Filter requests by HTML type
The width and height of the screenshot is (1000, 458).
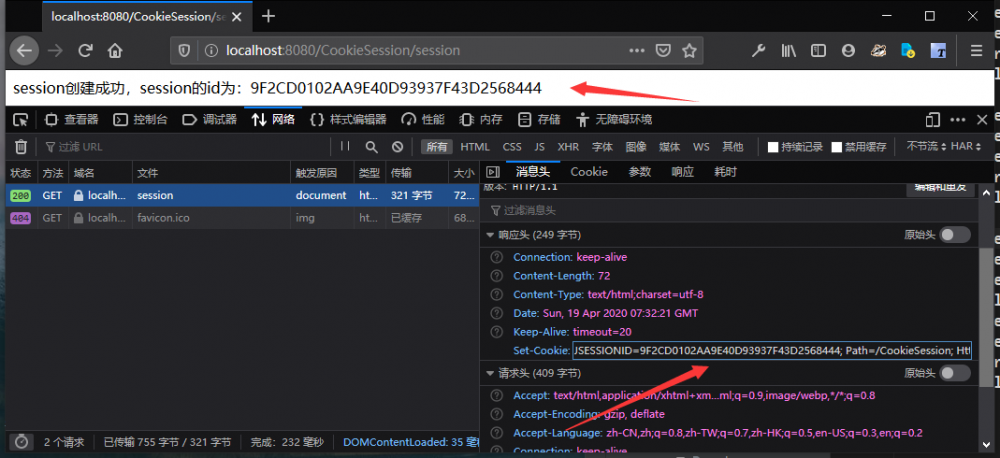tap(475, 147)
